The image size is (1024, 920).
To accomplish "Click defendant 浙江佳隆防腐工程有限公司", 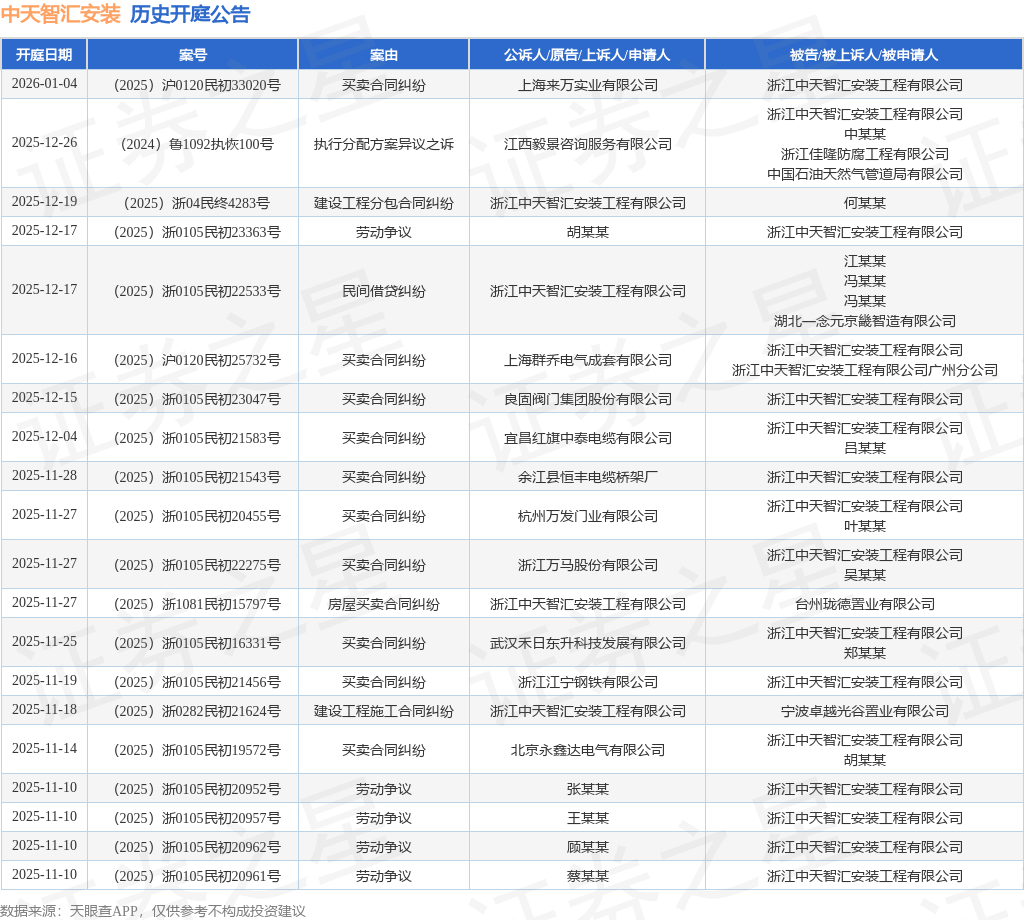I will pos(865,154).
